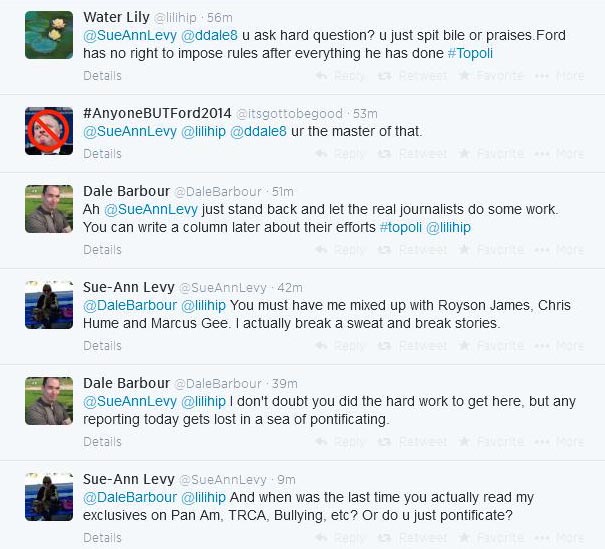Click the Water Lily profile picture
Image resolution: width=605 pixels, height=549 pixels.
[x=48, y=35]
